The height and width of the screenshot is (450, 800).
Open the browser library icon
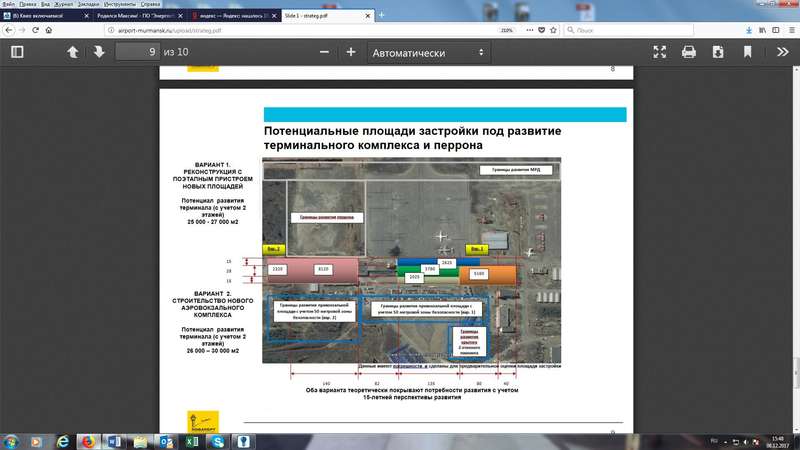coord(762,31)
